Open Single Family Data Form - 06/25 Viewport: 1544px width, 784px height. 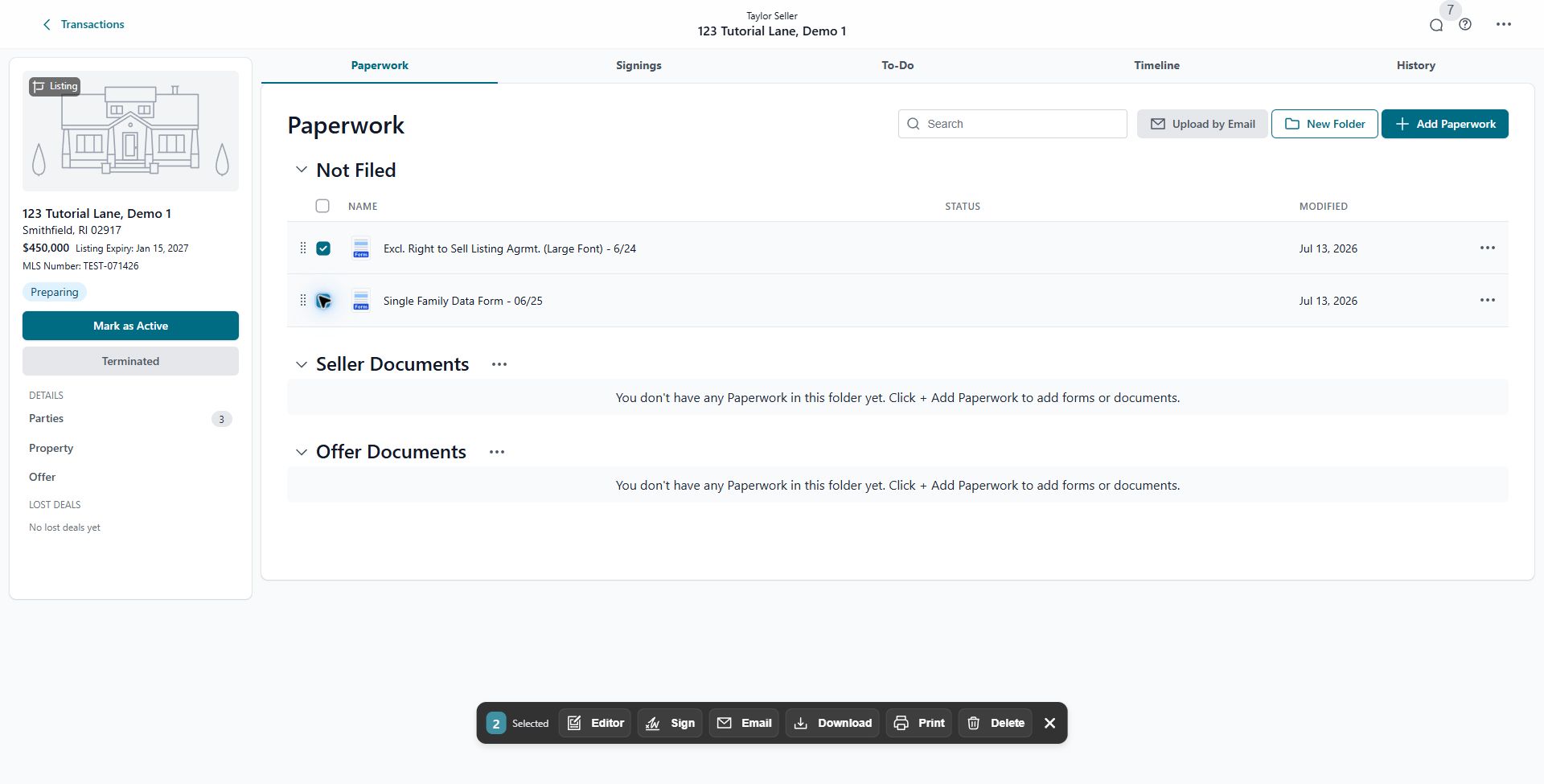pos(463,301)
